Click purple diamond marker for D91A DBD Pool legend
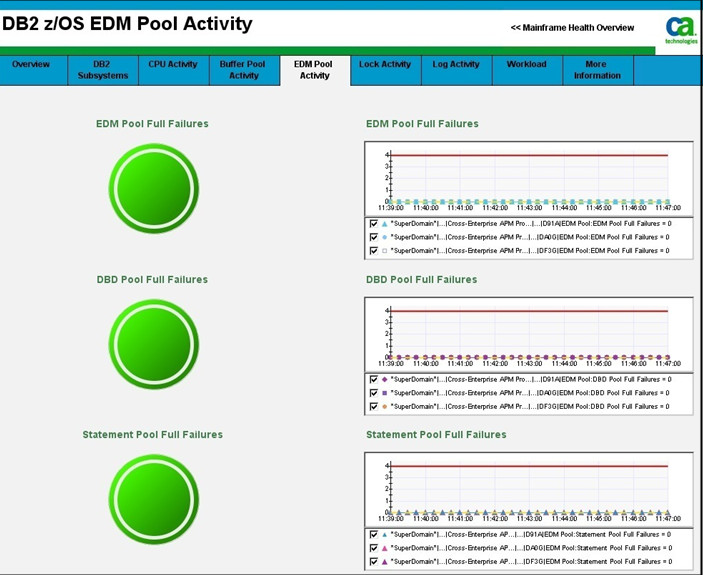Screen dimensions: 703x575 point(384,379)
